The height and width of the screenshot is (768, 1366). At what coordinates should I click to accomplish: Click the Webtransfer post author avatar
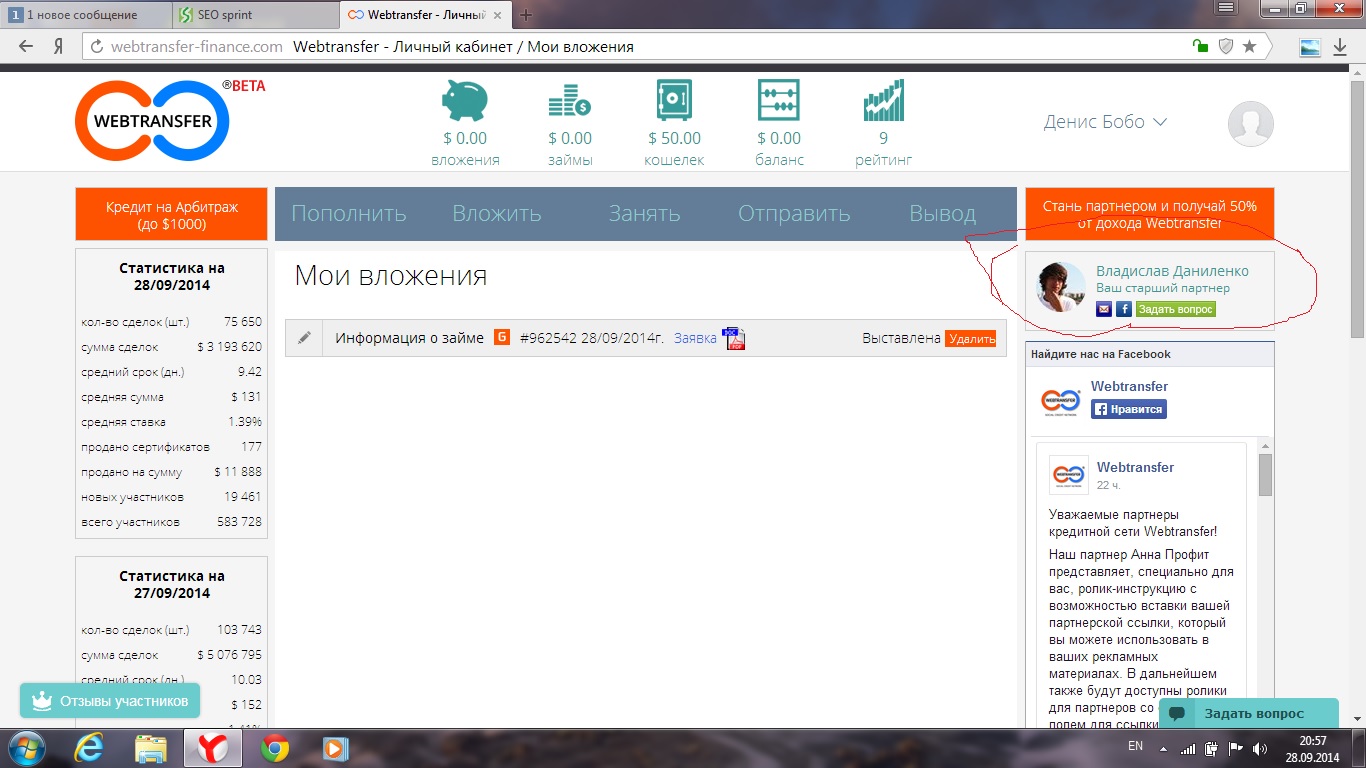coord(1068,474)
